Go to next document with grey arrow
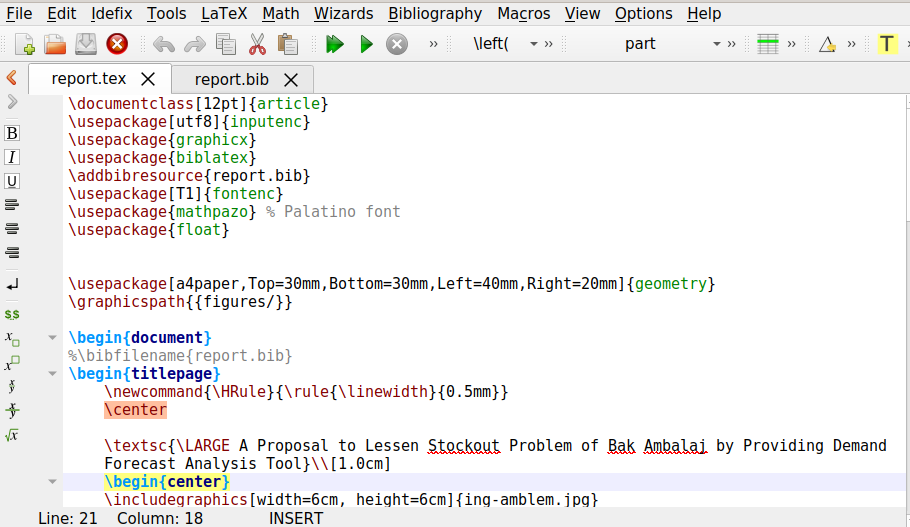Image resolution: width=910 pixels, height=527 pixels. pos(12,102)
